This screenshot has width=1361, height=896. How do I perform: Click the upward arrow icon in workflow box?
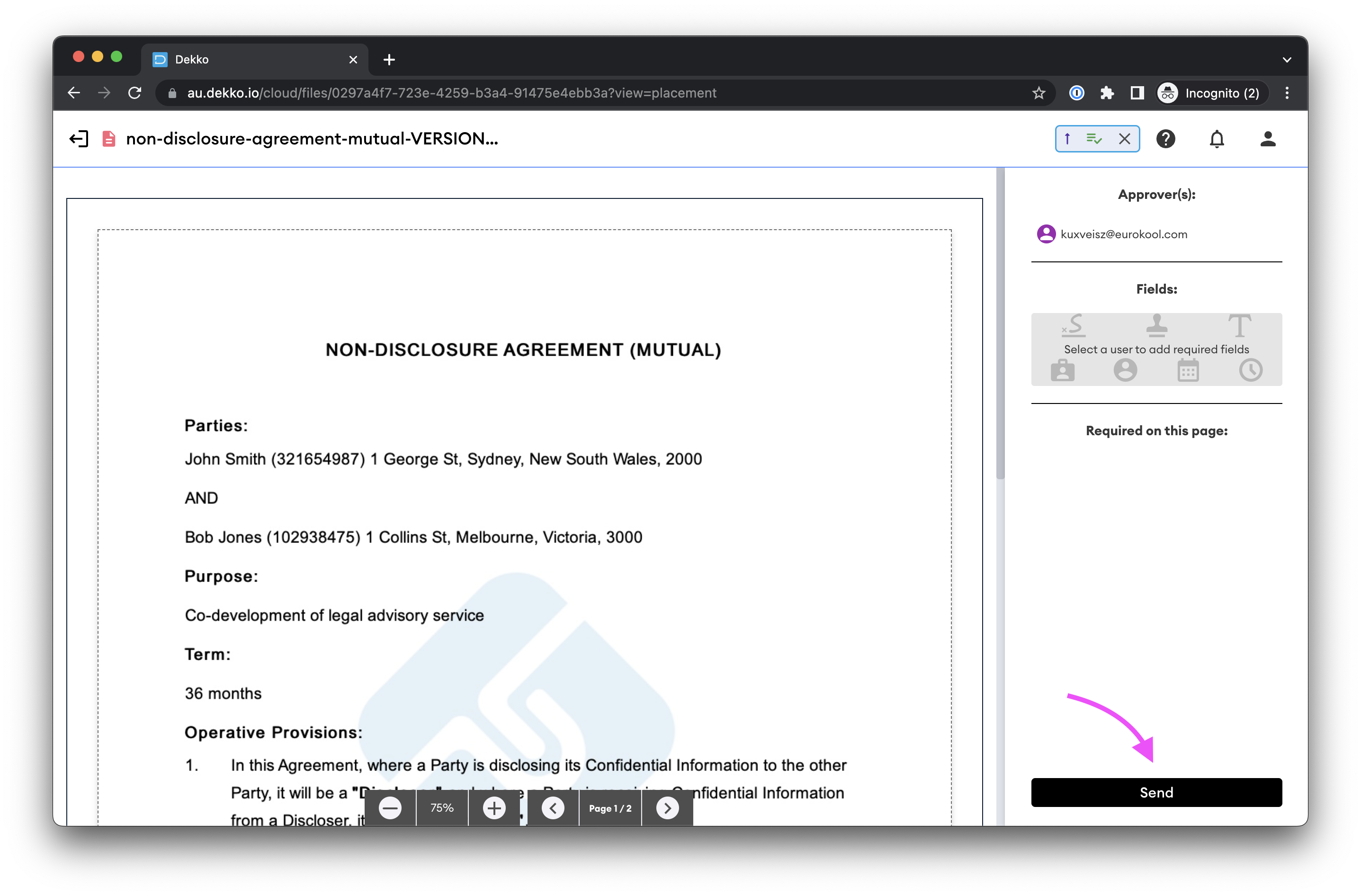coord(1067,138)
